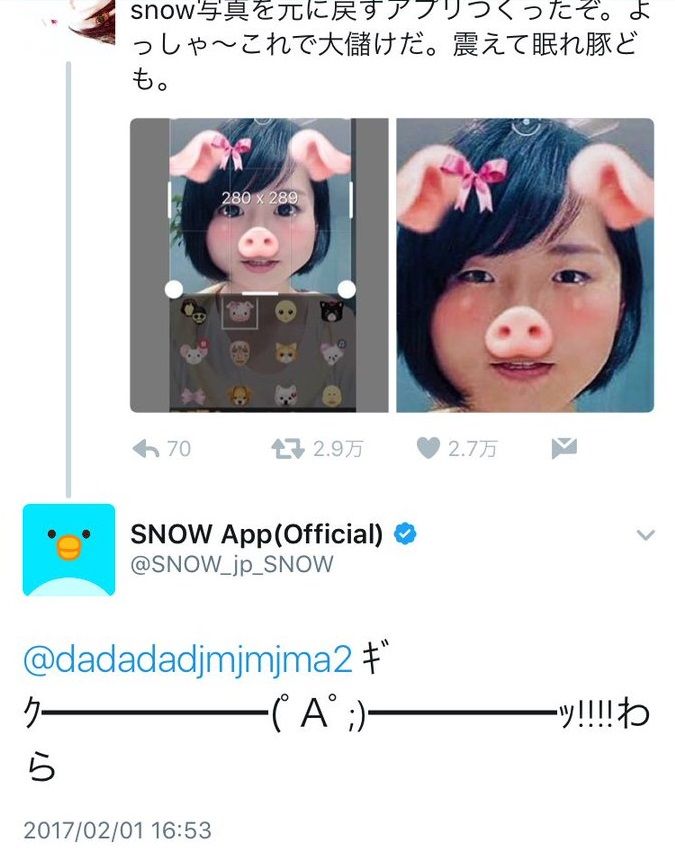The height and width of the screenshot is (868, 675).
Task: Click the blue verified badge
Action: tap(405, 534)
